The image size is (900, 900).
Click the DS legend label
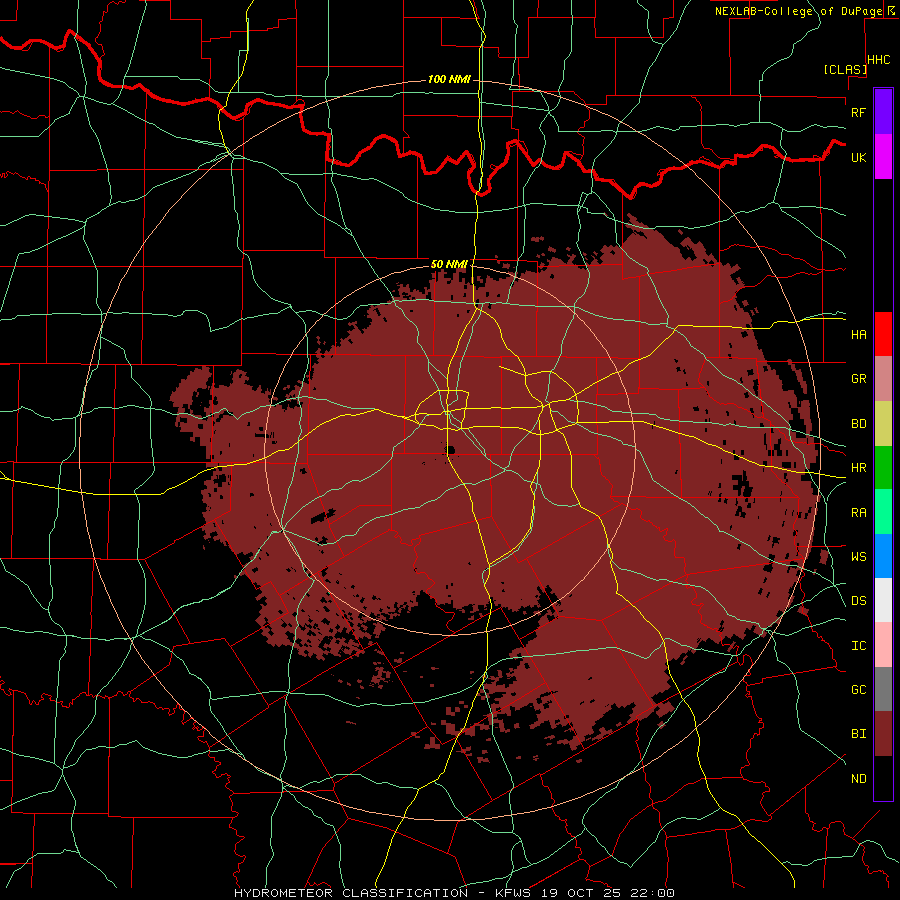coord(859,601)
